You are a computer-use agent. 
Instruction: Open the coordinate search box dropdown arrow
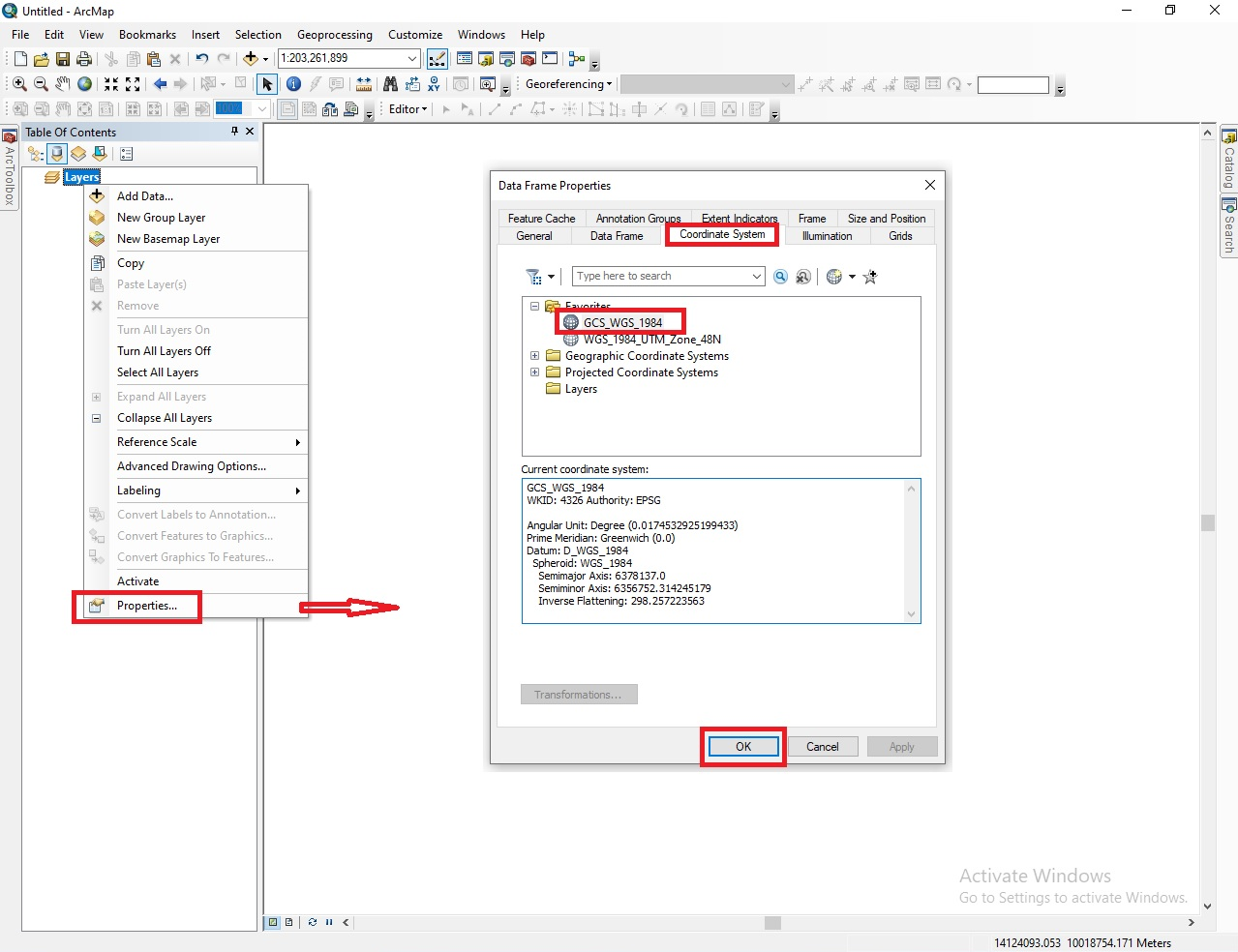(x=757, y=277)
